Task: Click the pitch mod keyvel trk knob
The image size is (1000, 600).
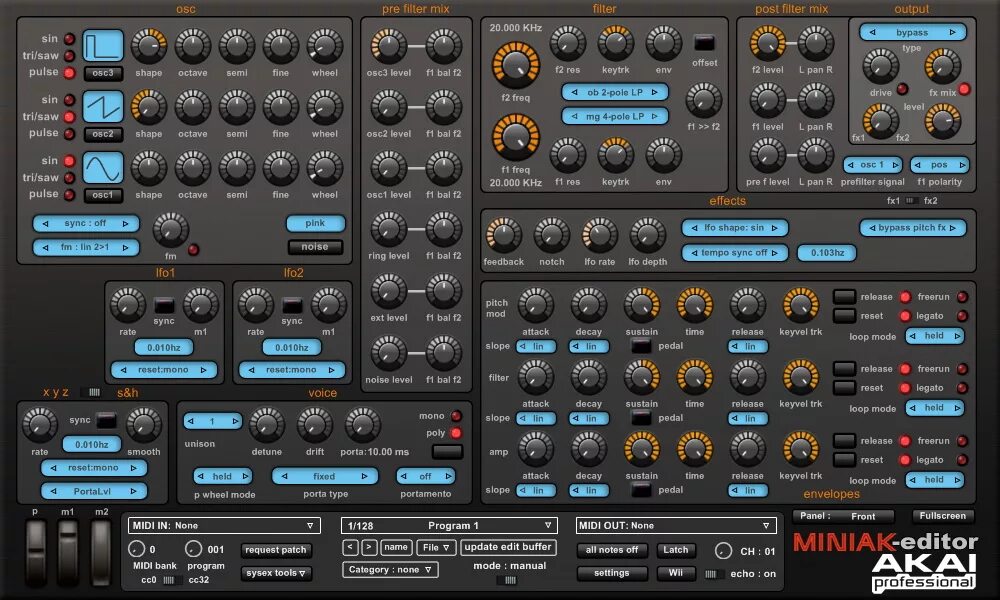Action: click(800, 305)
